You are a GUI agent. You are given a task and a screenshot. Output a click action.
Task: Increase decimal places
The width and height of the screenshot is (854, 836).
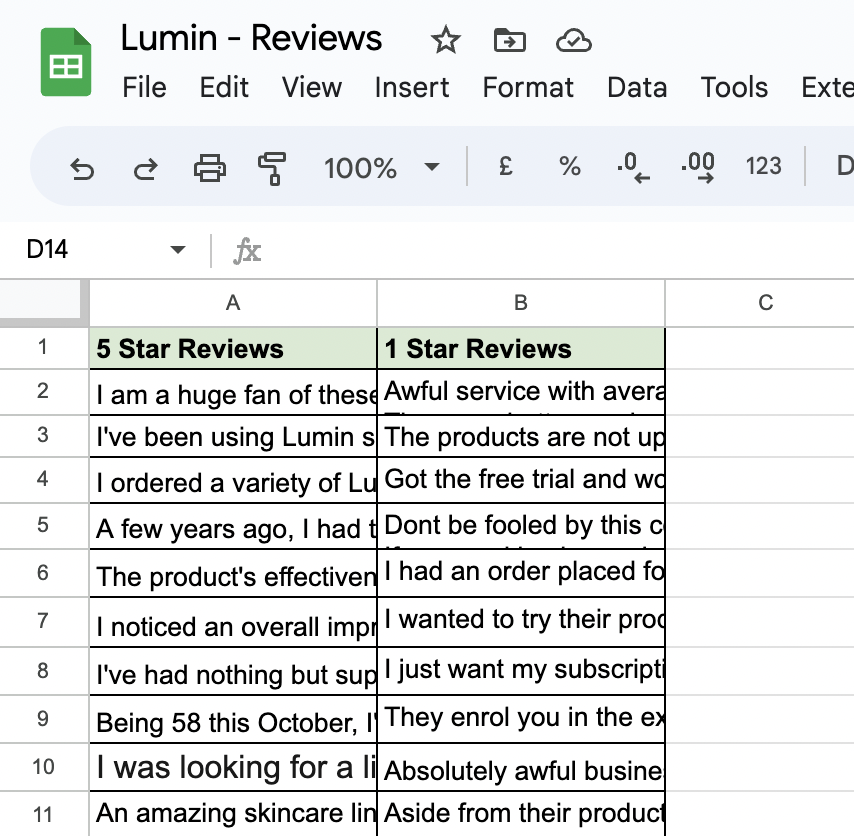point(697,167)
